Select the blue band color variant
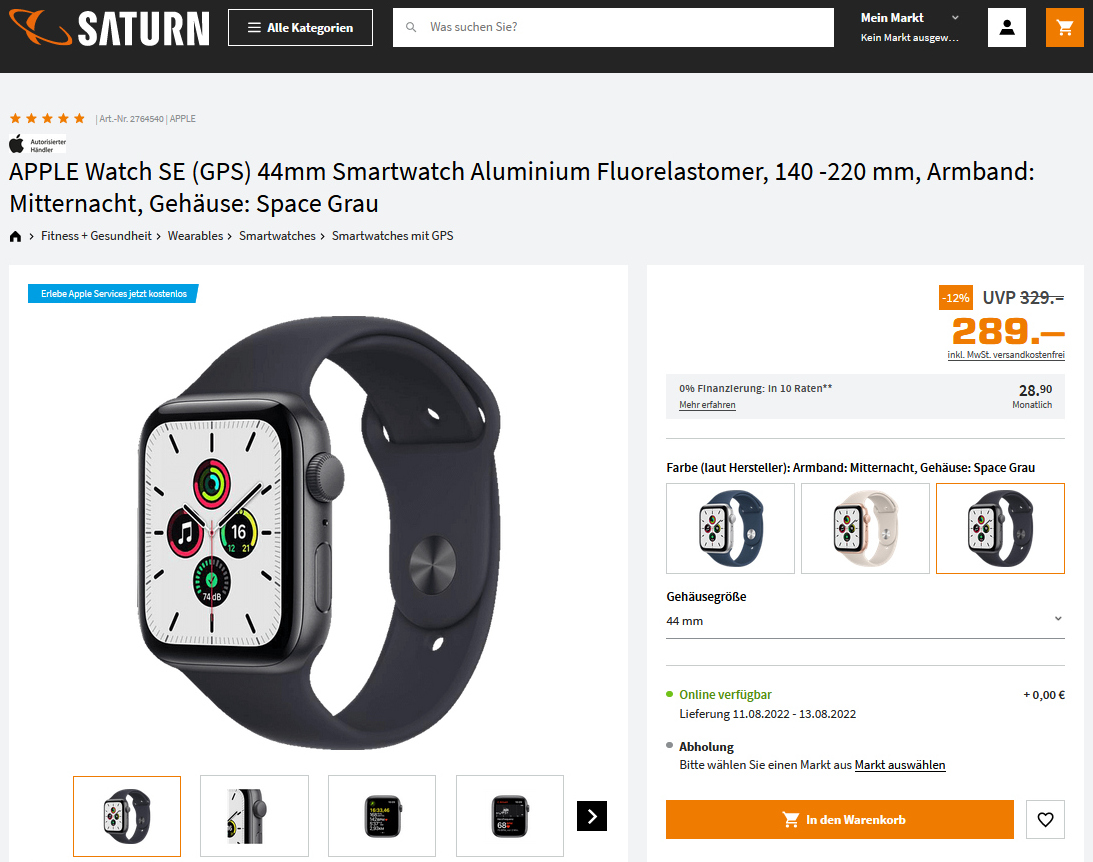The image size is (1093, 862). pos(731,528)
